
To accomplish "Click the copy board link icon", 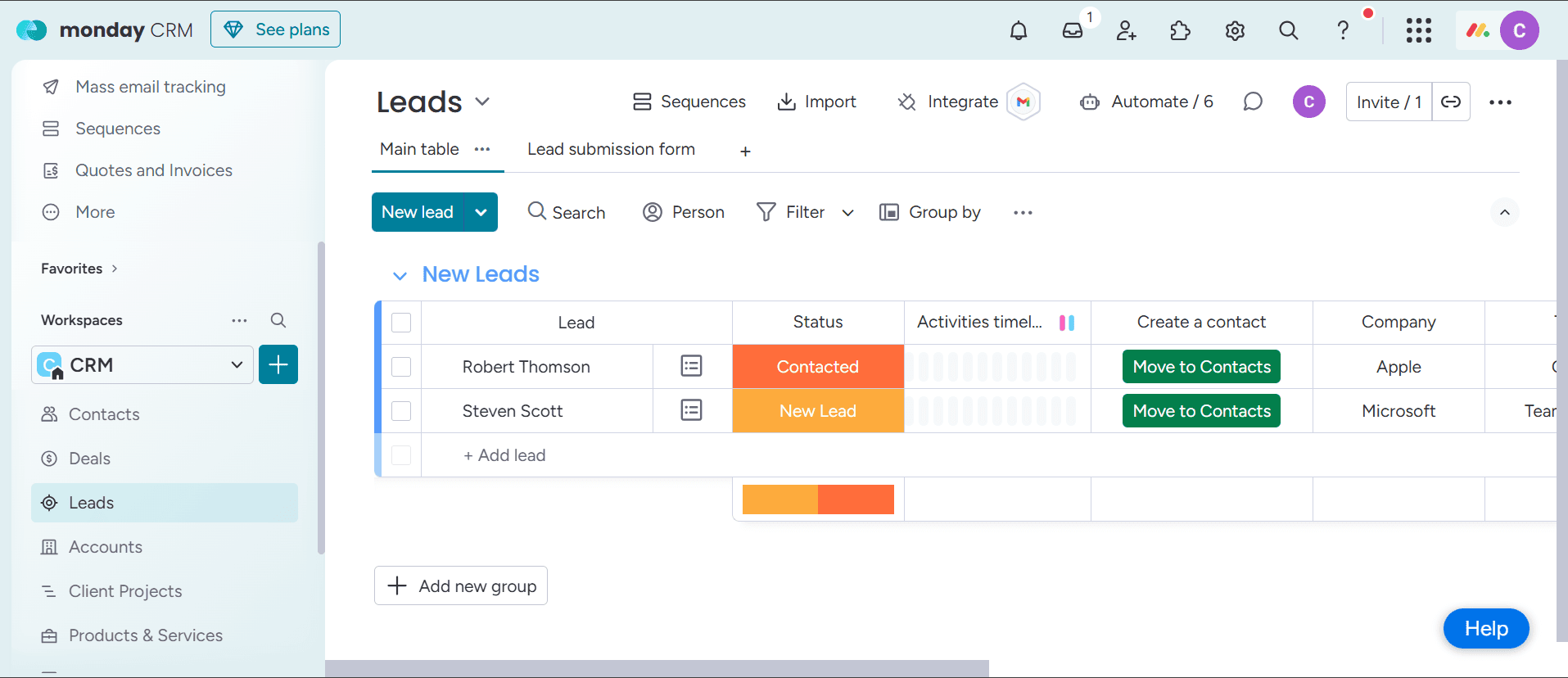I will pyautogui.click(x=1450, y=102).
